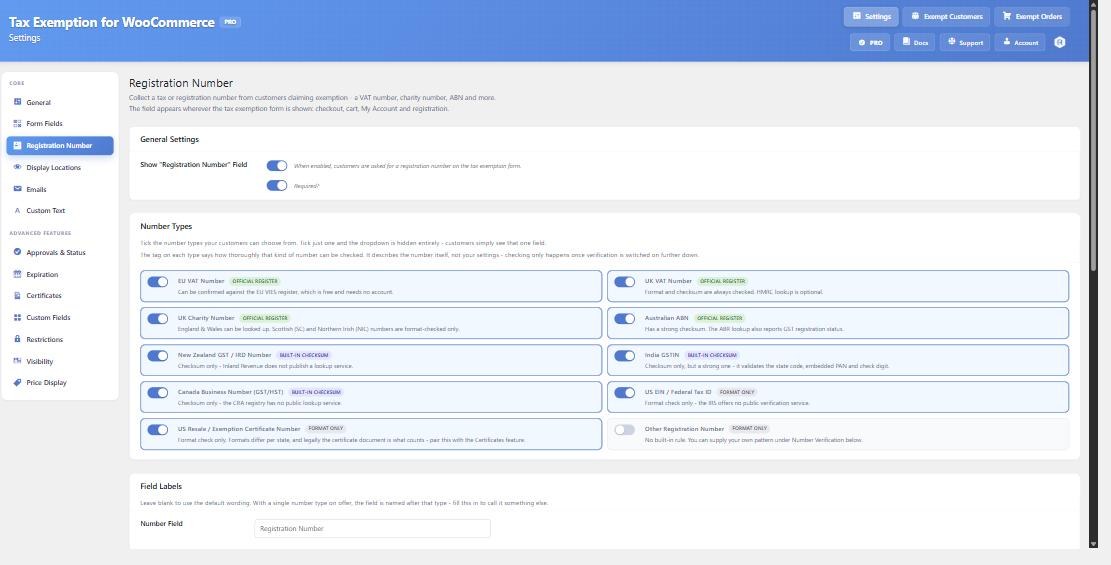The image size is (1111, 565).
Task: Turn off the UK Charity Number toggle
Action: 157,318
